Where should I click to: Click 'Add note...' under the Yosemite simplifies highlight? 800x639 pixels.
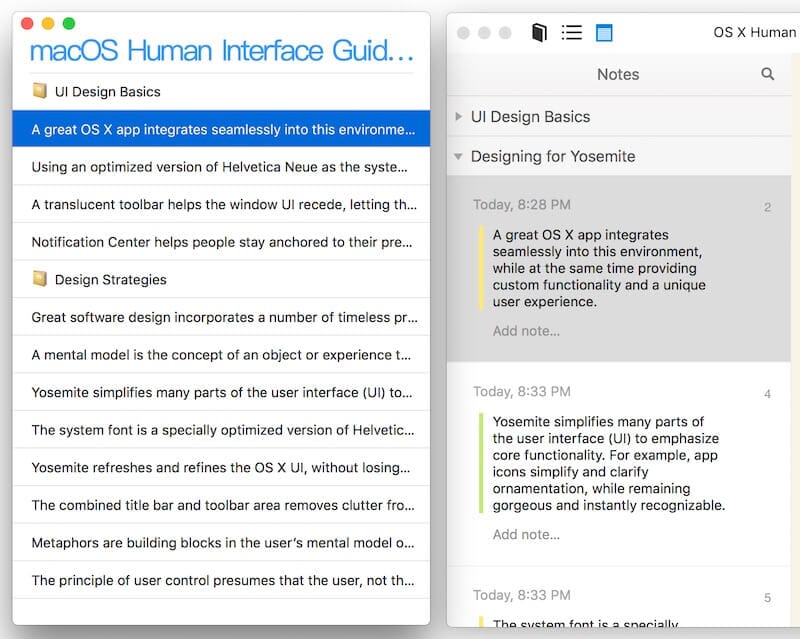coord(526,534)
